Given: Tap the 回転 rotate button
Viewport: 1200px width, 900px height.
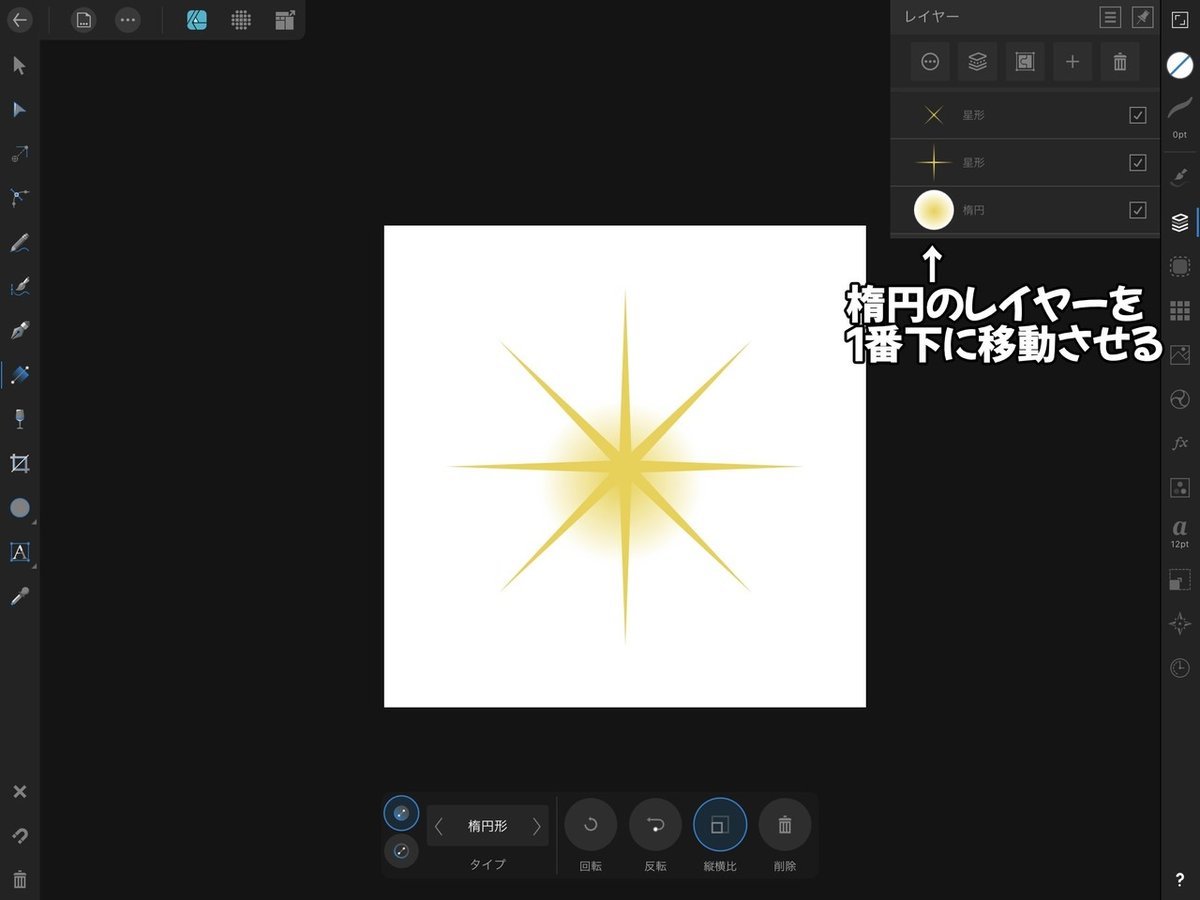Looking at the screenshot, I should click(x=590, y=825).
